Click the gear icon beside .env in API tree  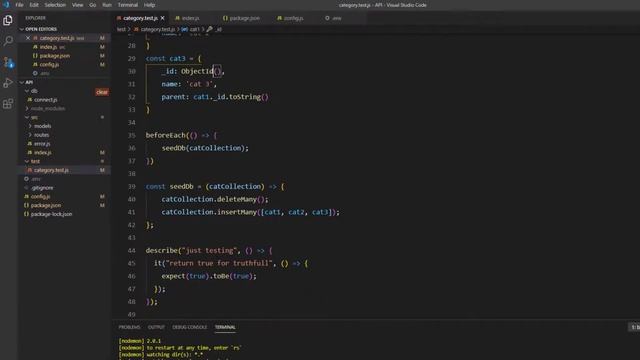(x=27, y=179)
